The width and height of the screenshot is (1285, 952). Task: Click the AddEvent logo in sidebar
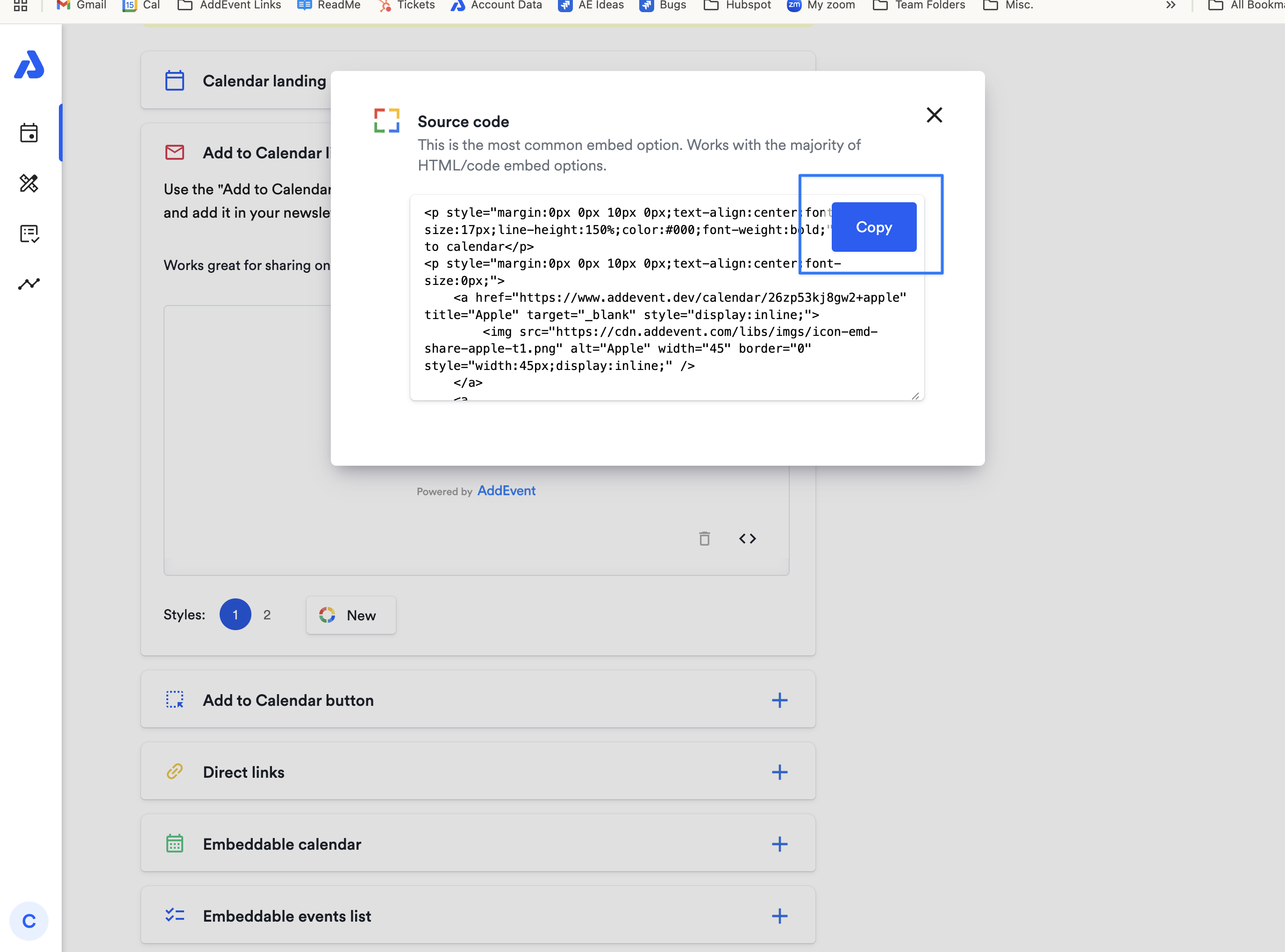point(29,64)
